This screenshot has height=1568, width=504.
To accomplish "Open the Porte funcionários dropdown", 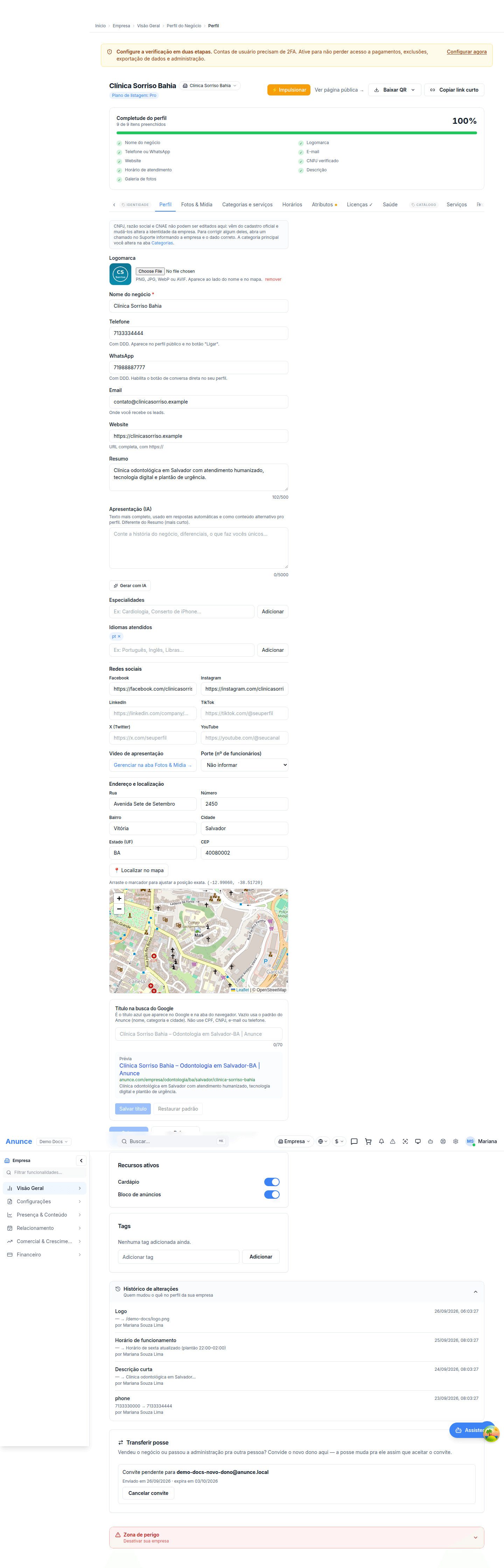I will tap(244, 765).
